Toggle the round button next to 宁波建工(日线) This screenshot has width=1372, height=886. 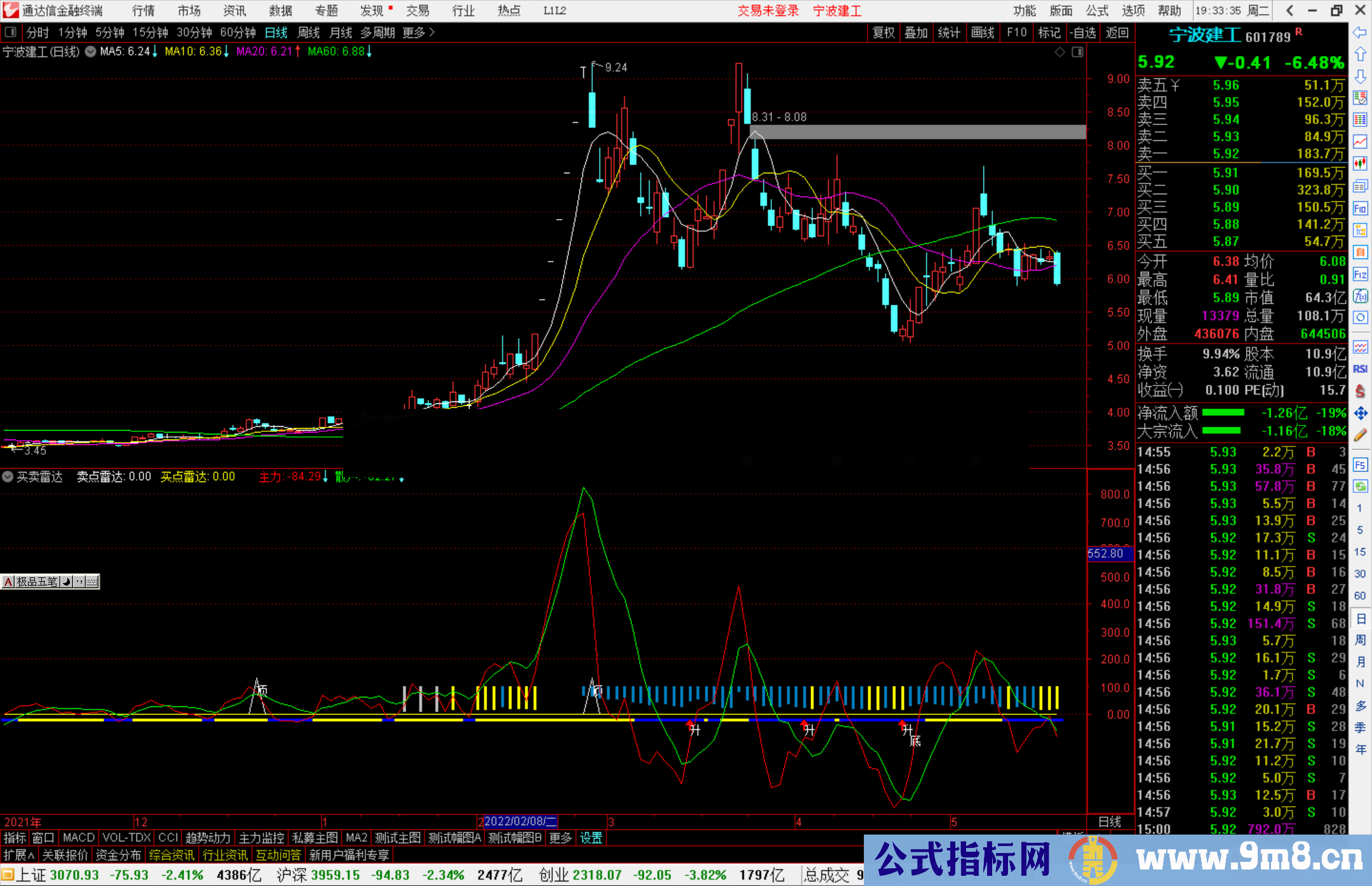[90, 51]
